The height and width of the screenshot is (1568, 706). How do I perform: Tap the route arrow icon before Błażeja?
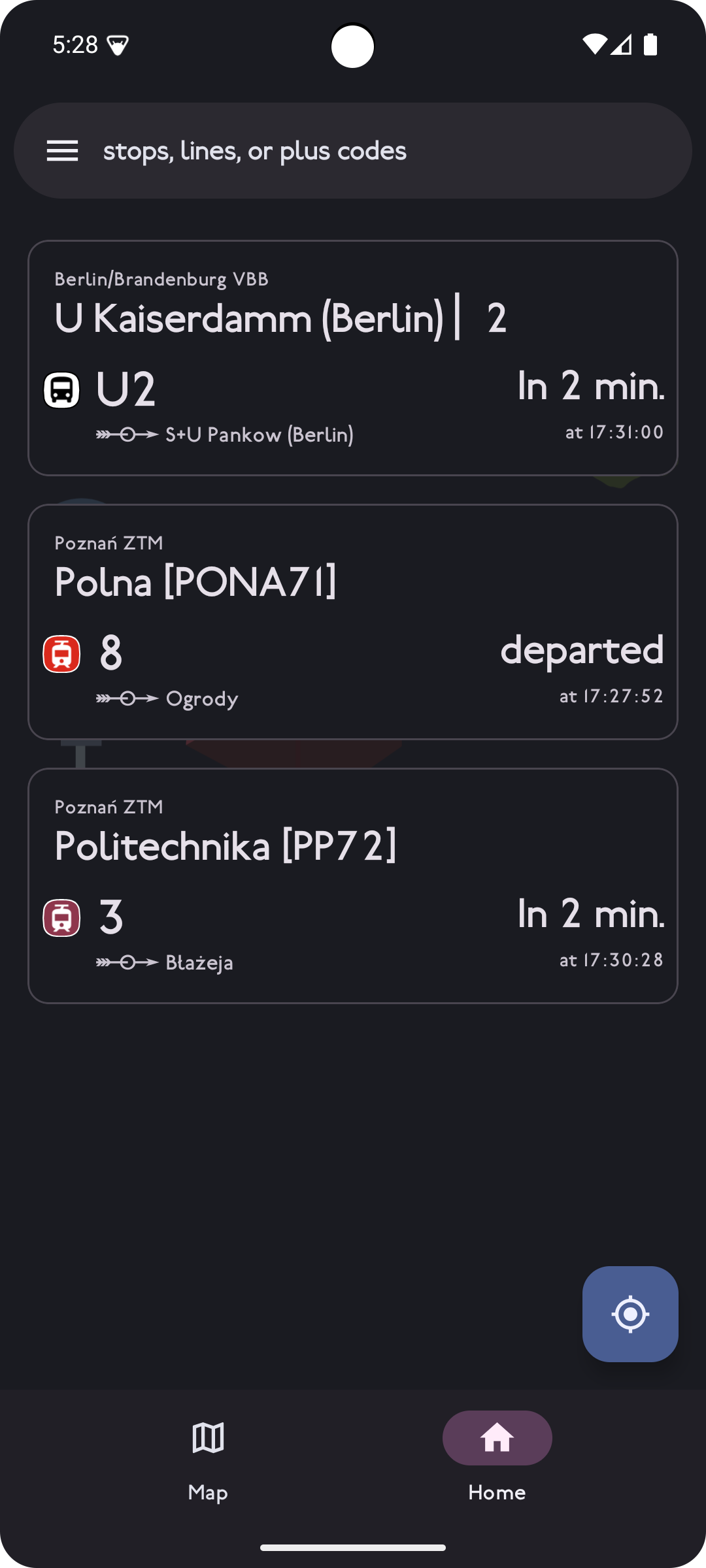pyautogui.click(x=127, y=962)
